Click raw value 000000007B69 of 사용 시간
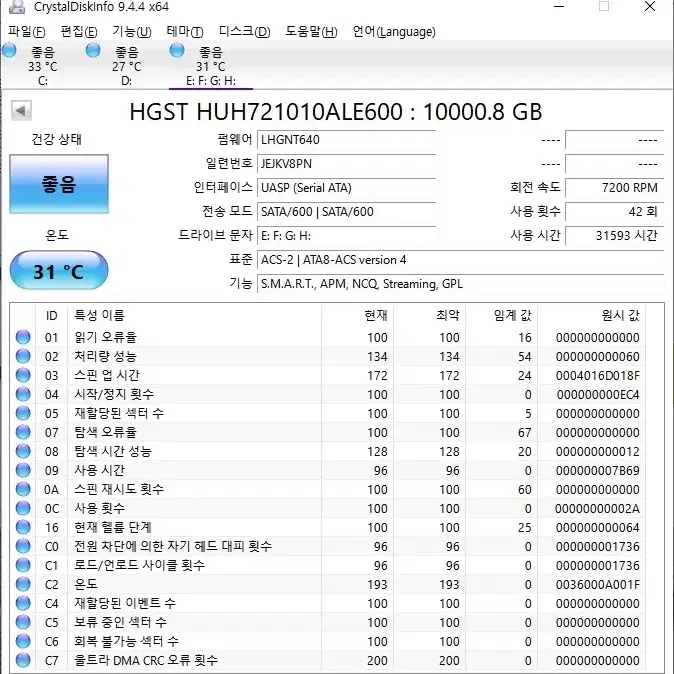Image resolution: width=674 pixels, height=674 pixels. 597,471
